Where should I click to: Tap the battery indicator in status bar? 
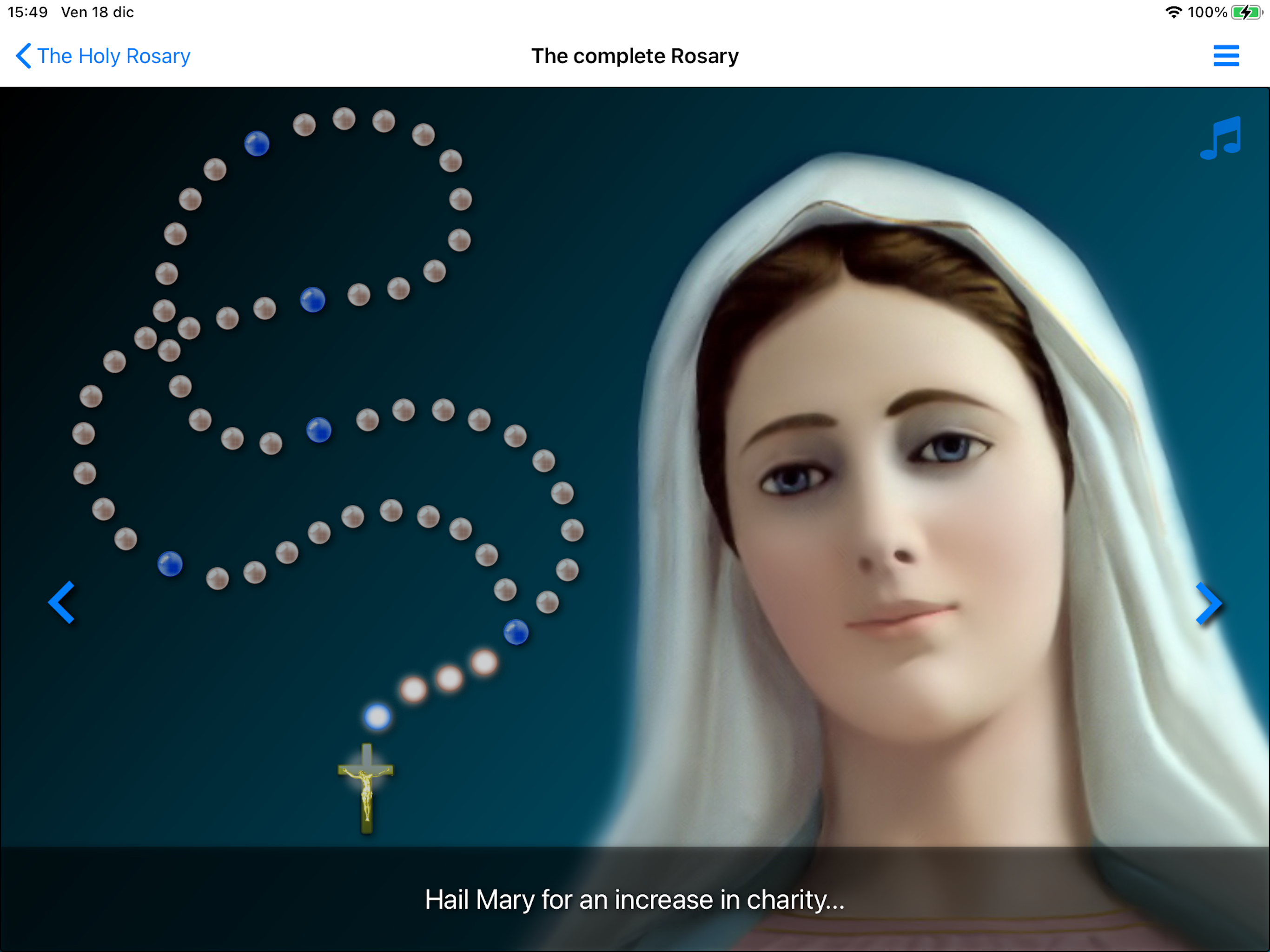click(x=1246, y=12)
